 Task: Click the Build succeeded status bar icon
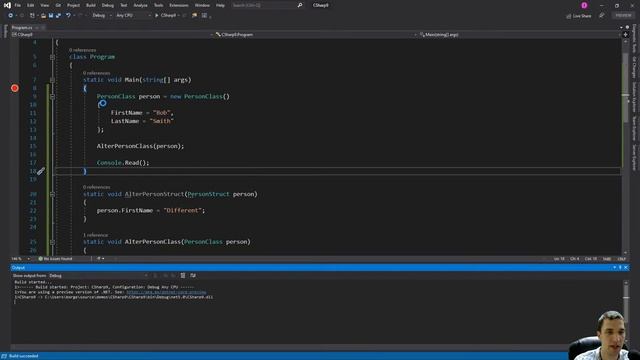pyautogui.click(x=4, y=356)
